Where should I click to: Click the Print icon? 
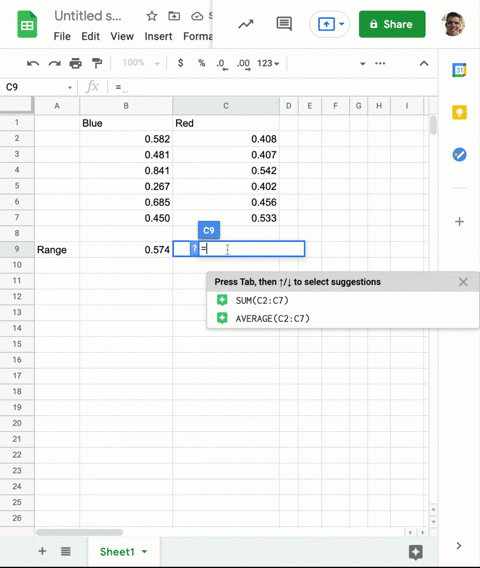click(75, 63)
